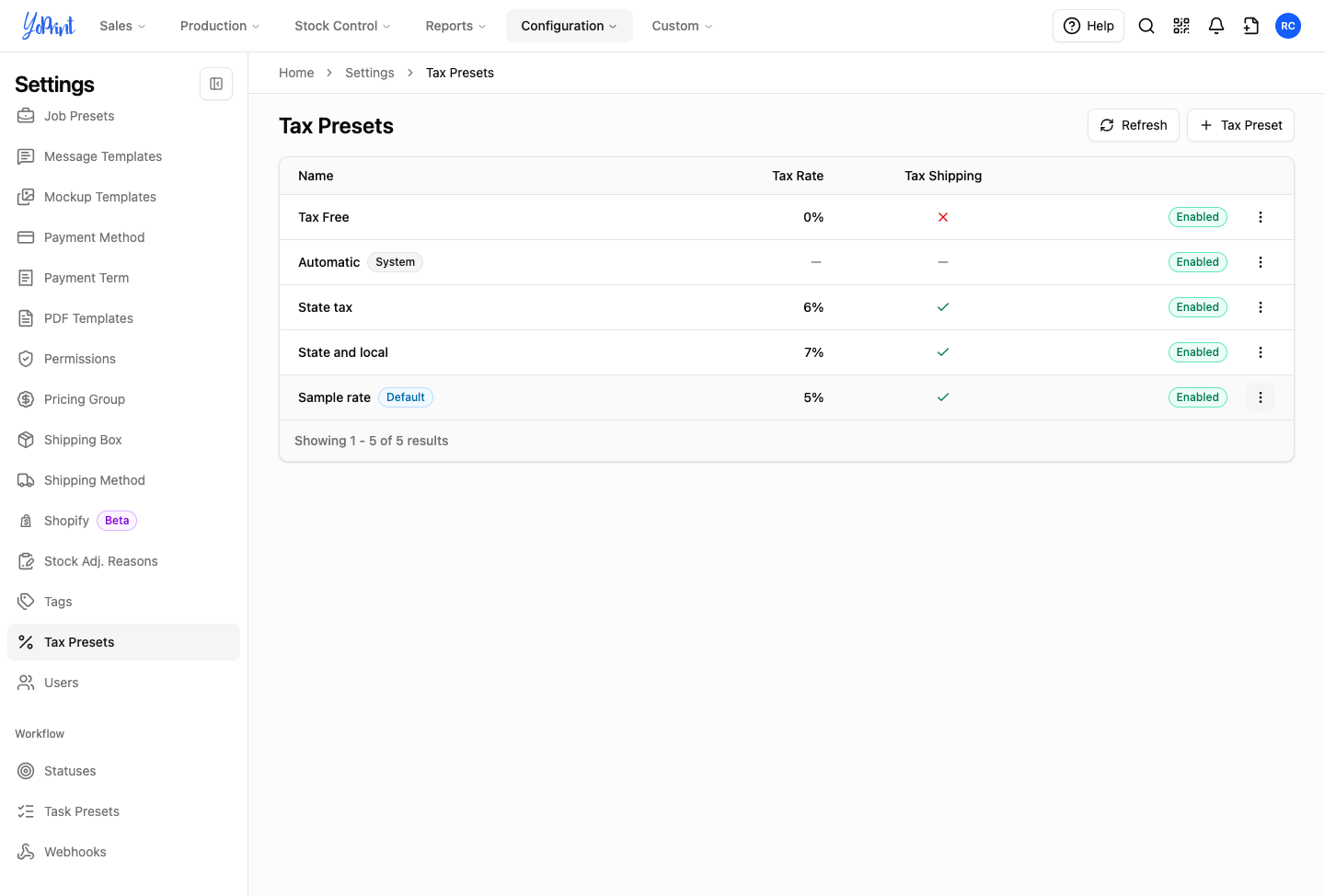
Task: Open the QR code scanner icon
Action: (1181, 26)
